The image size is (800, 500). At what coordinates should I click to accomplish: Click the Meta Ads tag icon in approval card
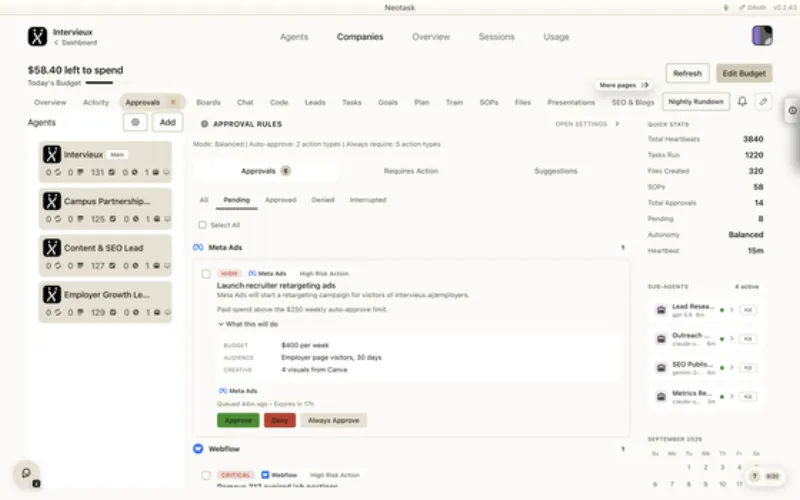coord(252,273)
